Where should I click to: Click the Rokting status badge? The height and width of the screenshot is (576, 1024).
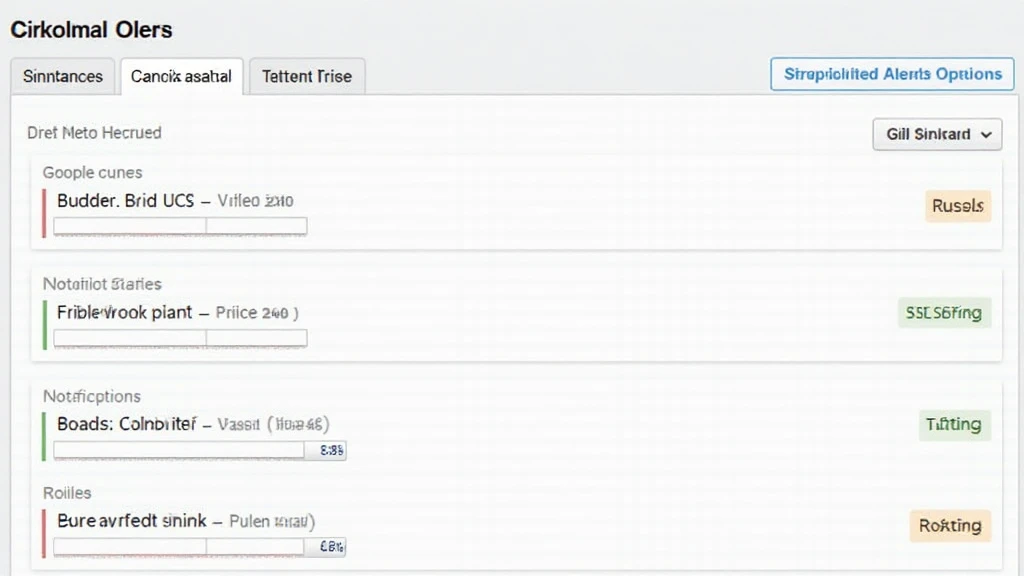click(x=949, y=525)
